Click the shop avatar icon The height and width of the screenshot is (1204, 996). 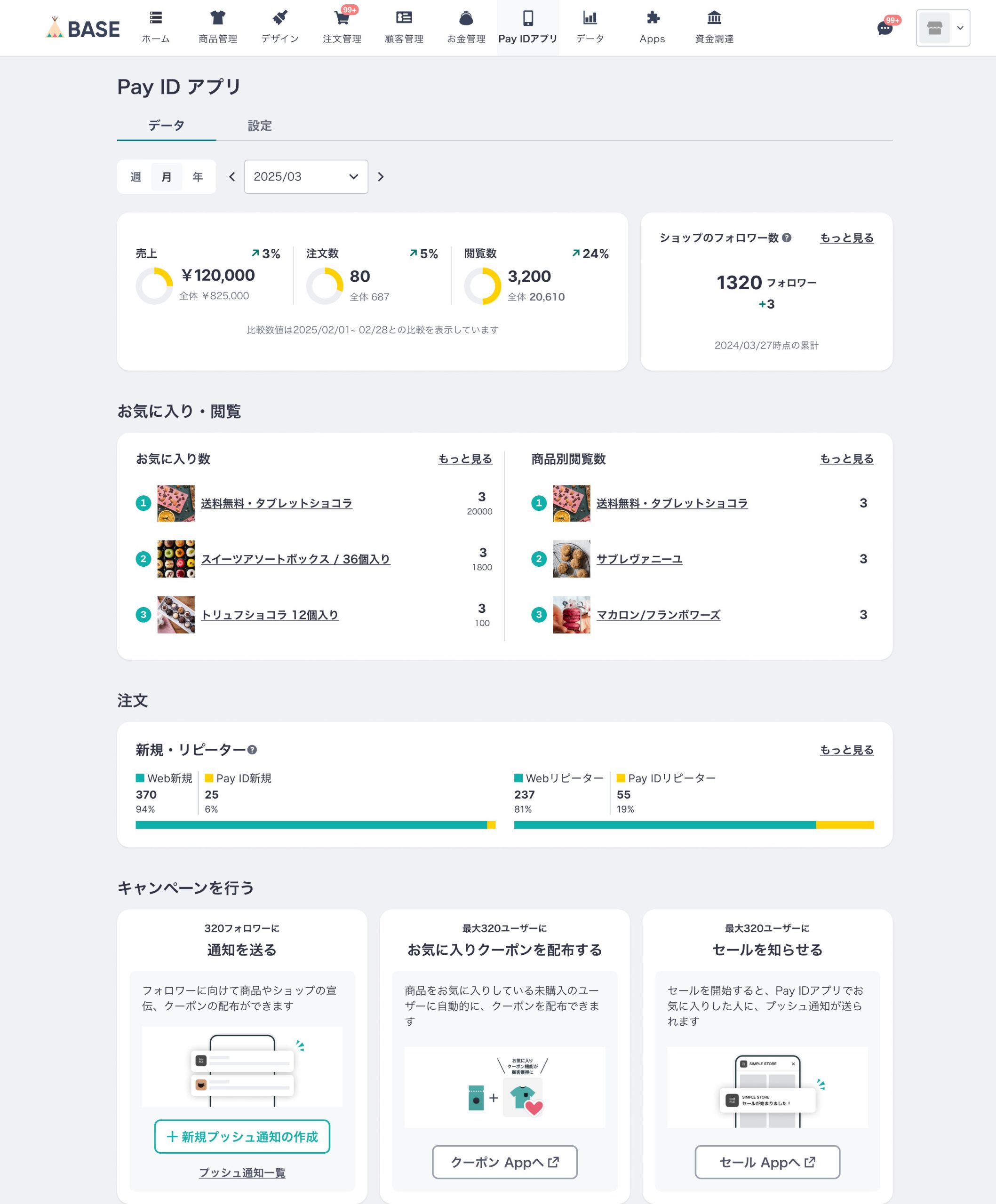tap(934, 28)
